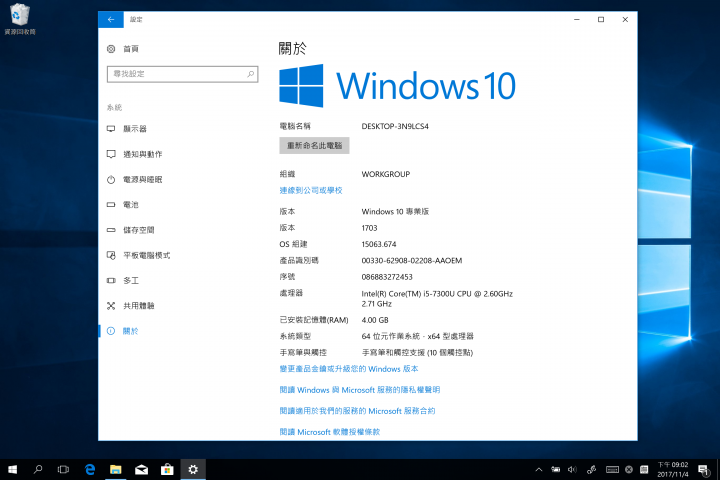The width and height of the screenshot is (720, 480).
Task: Click the 顯示器 display icon
Action: (x=111, y=129)
